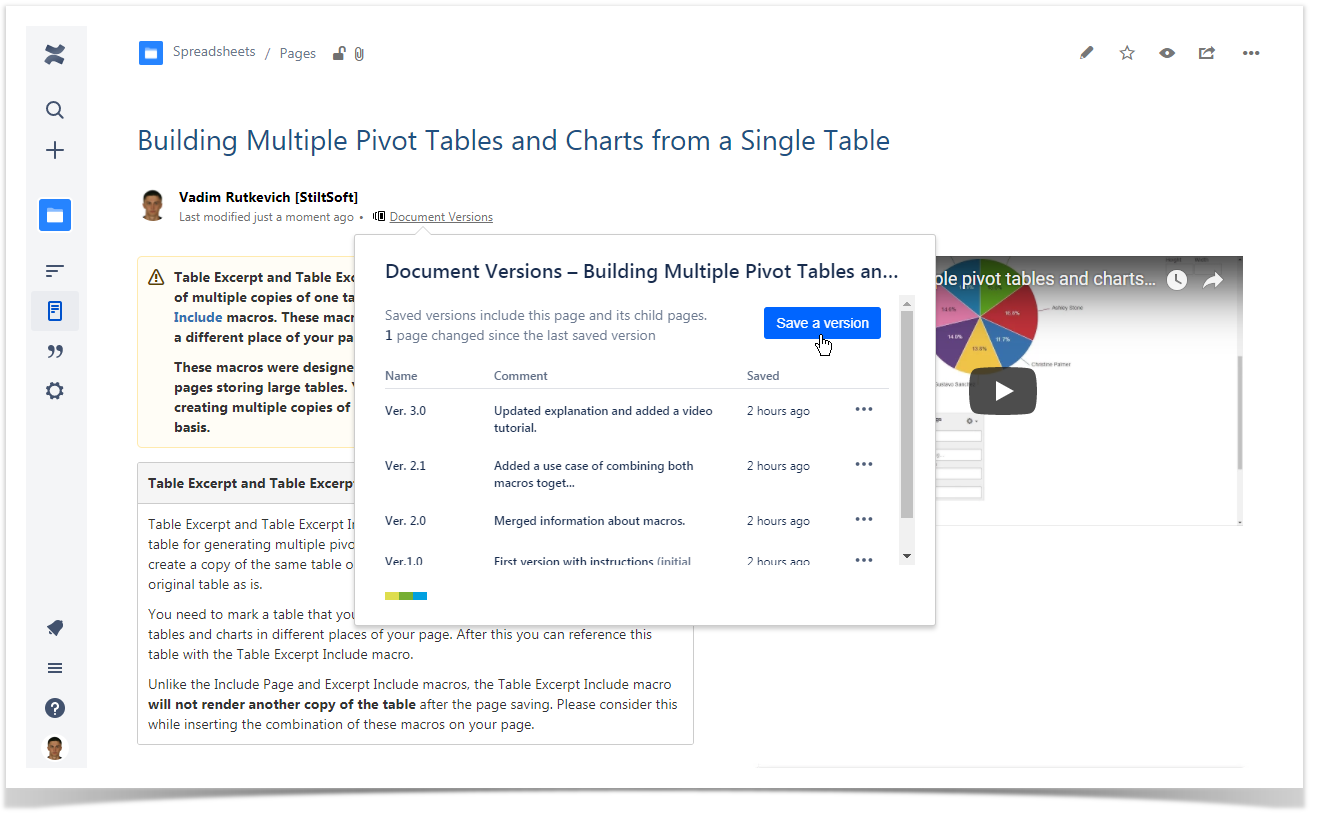Open actions menu for Ver.1.0

tap(864, 560)
